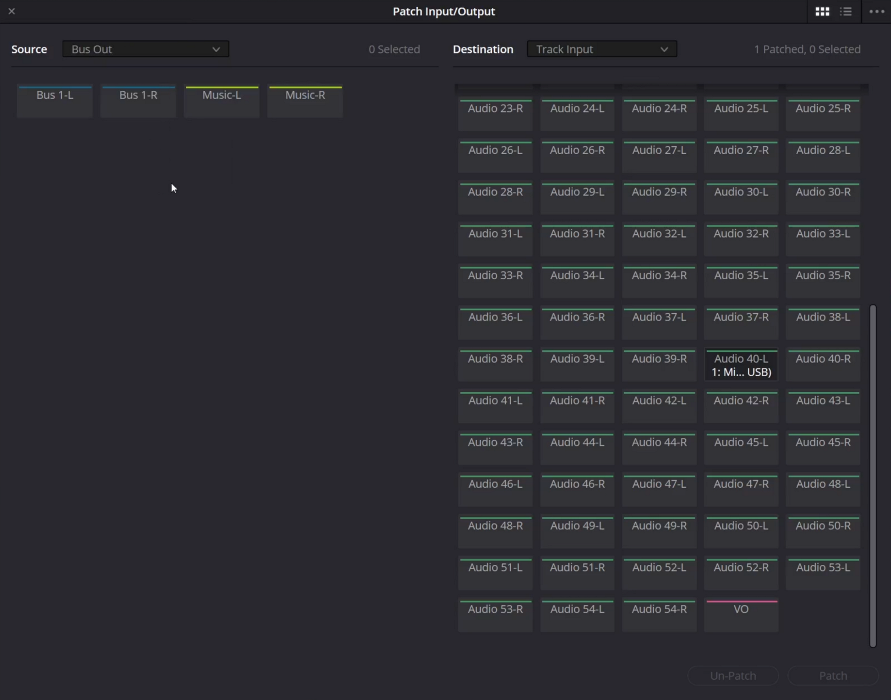Screen dimensions: 891x700
Task: Select the Audio 50-R destination
Action: [823, 532]
